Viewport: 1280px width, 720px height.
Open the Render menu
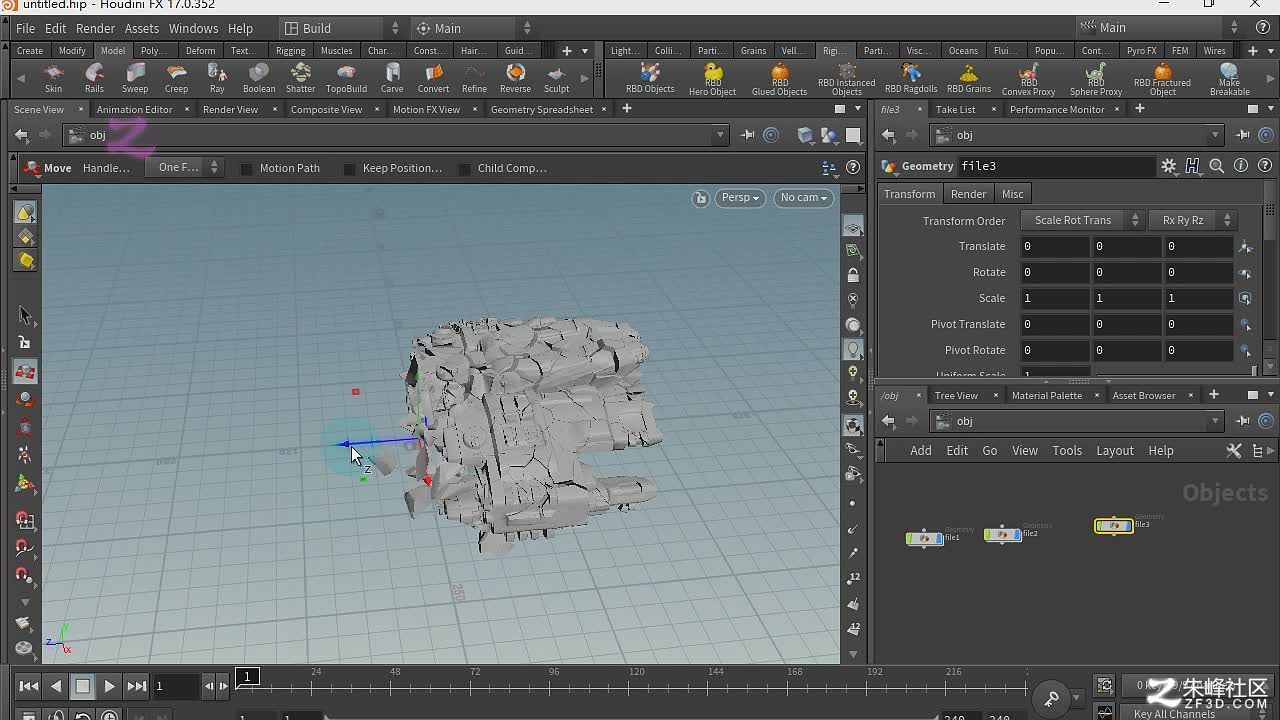point(95,28)
